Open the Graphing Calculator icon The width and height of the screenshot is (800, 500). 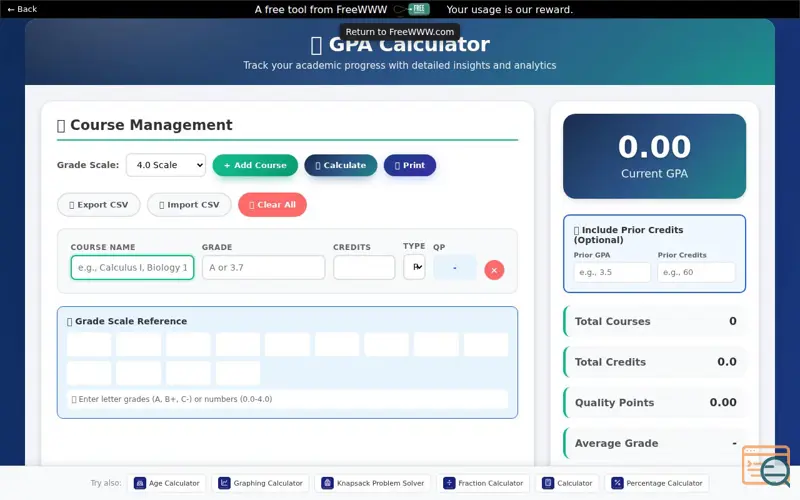point(224,483)
